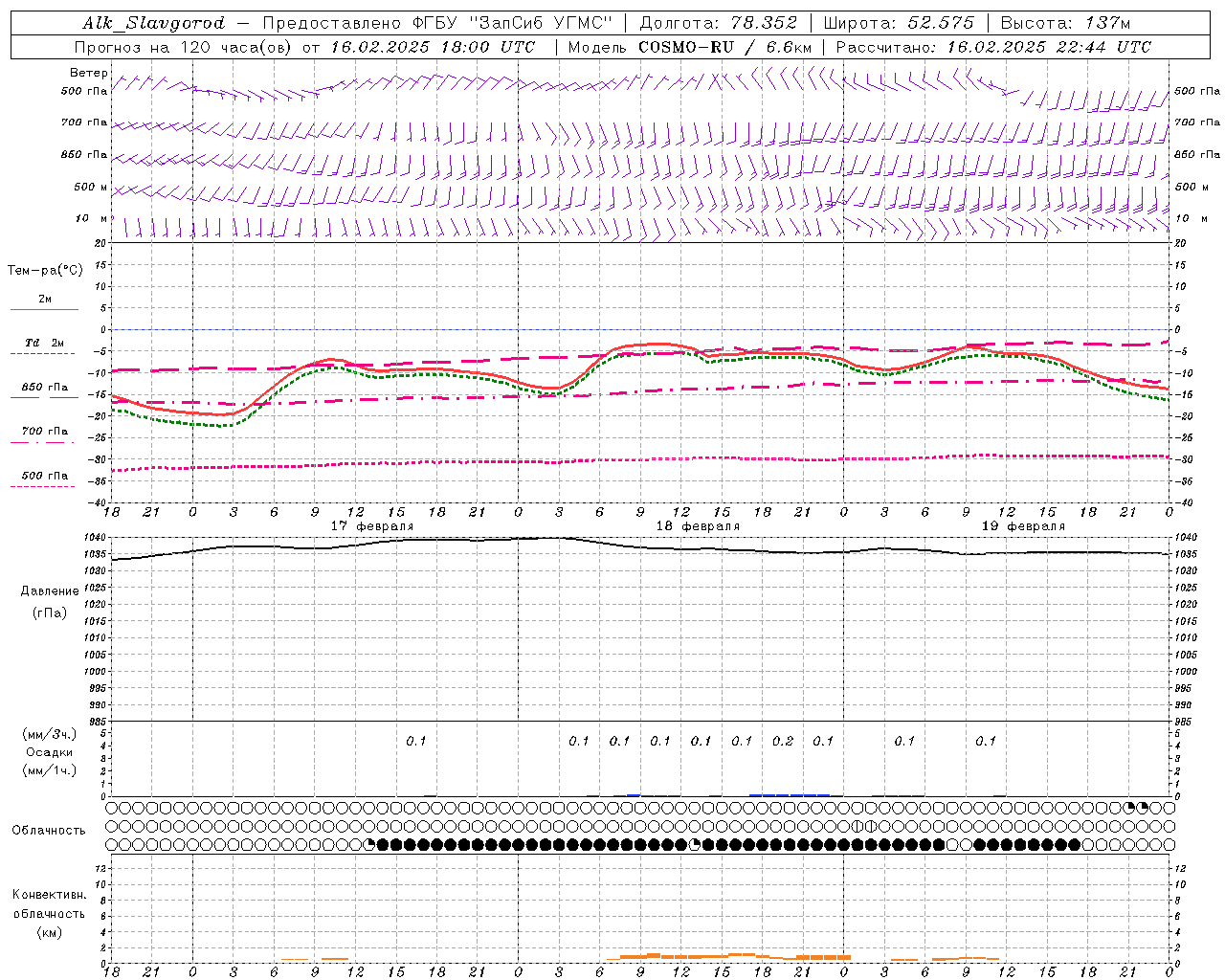This screenshot has width=1225, height=980.
Task: Click the '17 февраля' date label
Action: tap(372, 526)
